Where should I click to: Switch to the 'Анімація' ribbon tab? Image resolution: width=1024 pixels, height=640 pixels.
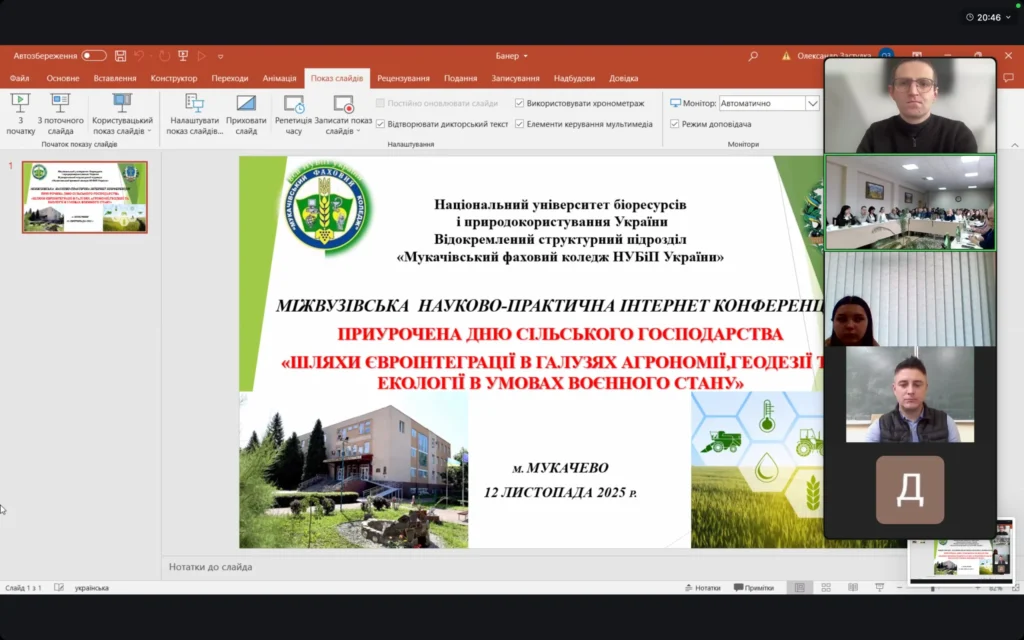pos(279,78)
